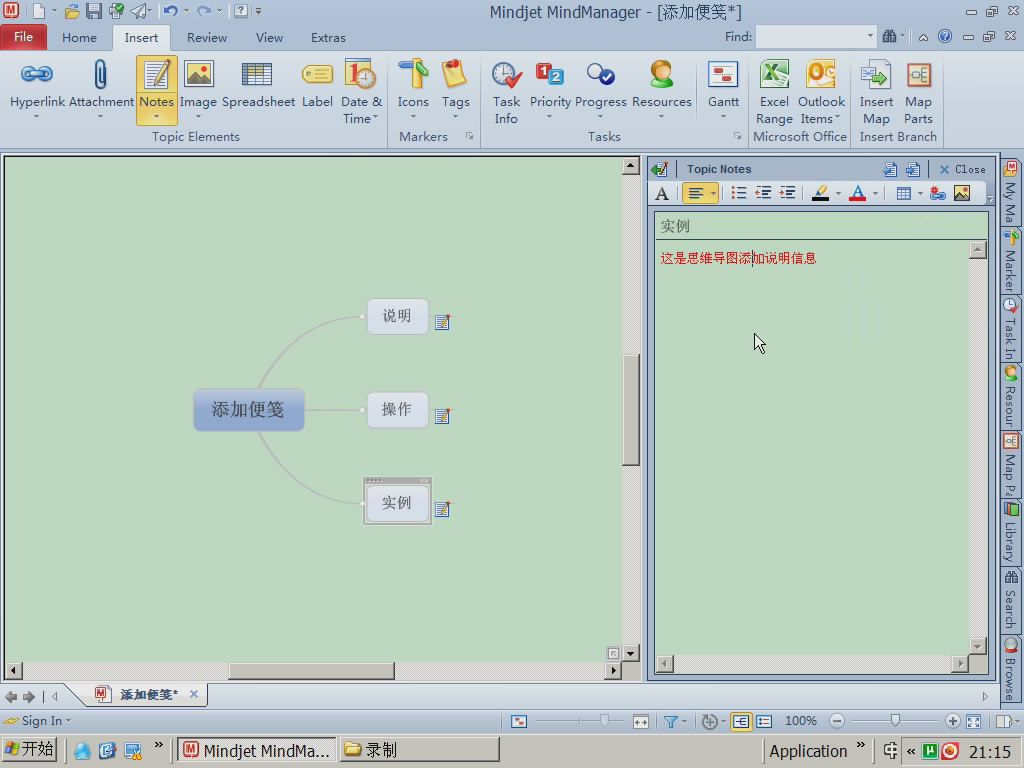This screenshot has height=768, width=1024.
Task: Close the Topic Notes pane
Action: point(962,169)
